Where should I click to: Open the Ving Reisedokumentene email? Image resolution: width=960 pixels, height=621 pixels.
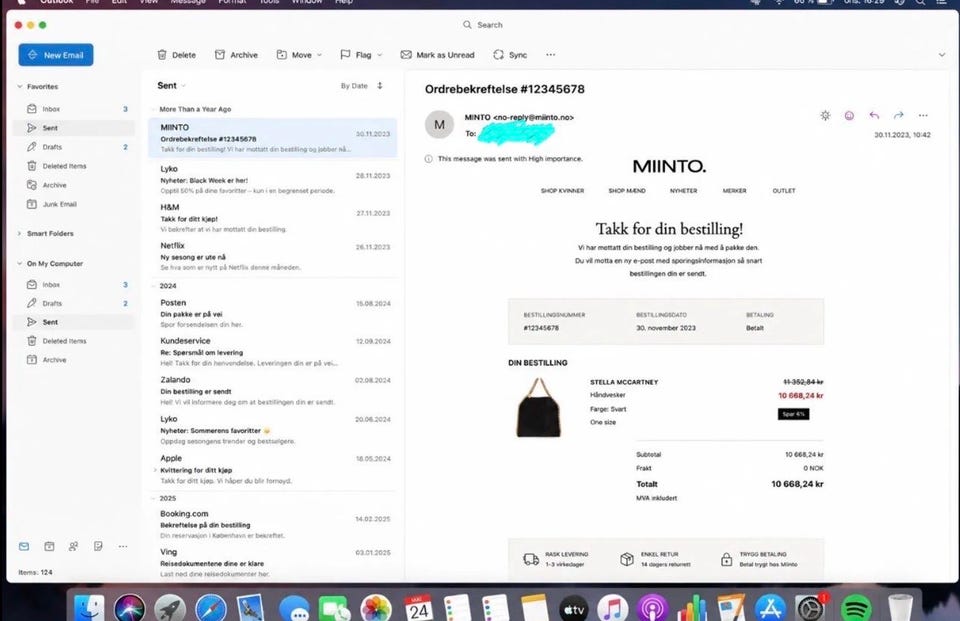pos(273,563)
